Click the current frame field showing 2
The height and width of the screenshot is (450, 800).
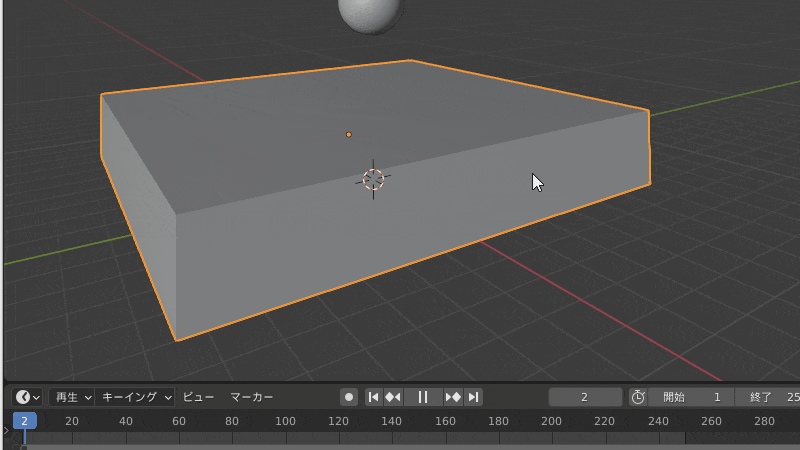pos(585,397)
